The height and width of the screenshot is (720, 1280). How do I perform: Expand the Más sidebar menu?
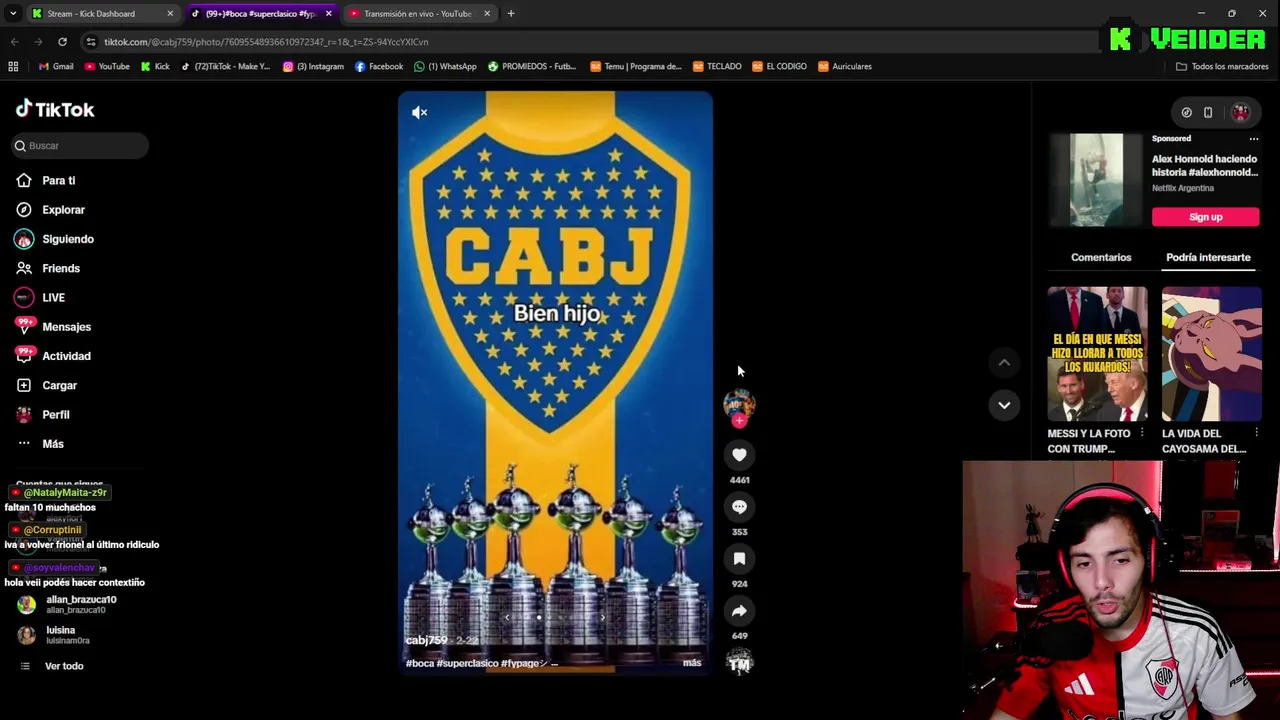[x=52, y=444]
